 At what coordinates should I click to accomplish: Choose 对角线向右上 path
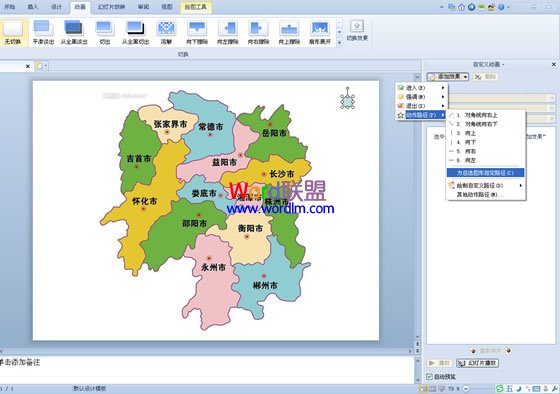486,115
